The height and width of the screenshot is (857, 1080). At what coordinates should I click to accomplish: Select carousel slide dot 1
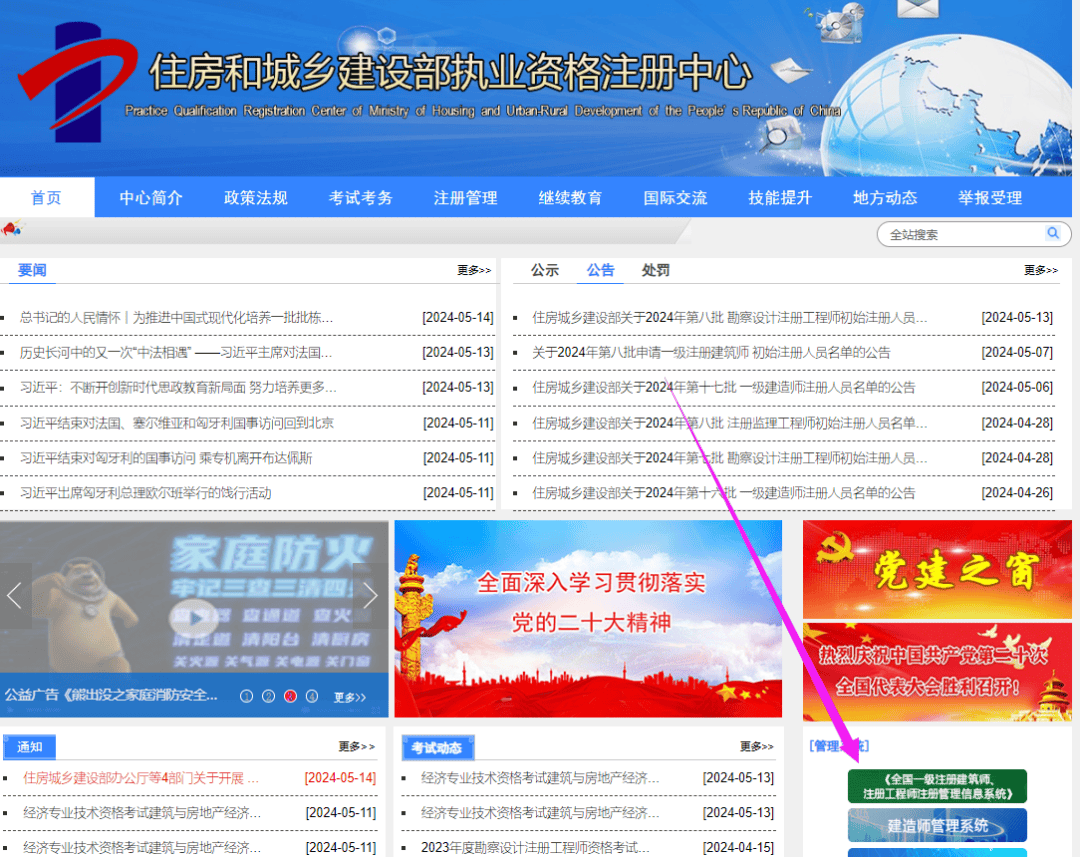click(247, 694)
